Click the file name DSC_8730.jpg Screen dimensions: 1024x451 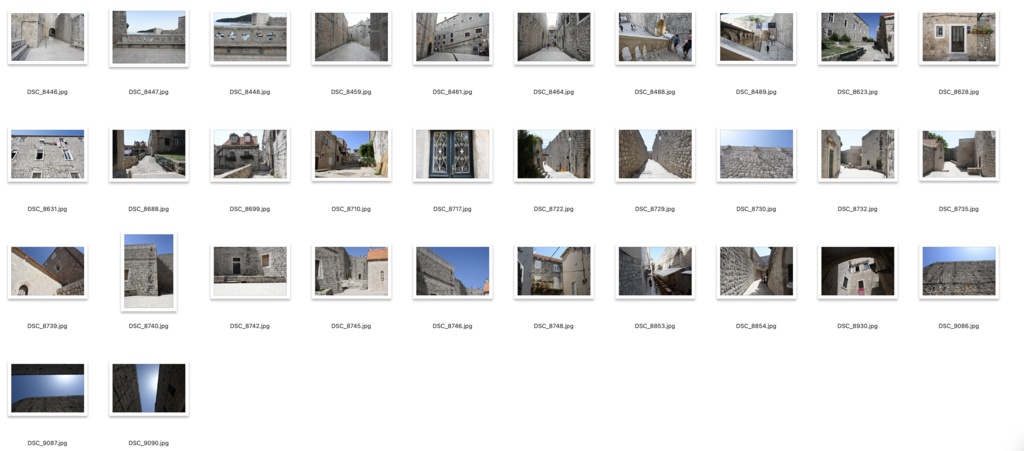pyautogui.click(x=756, y=209)
